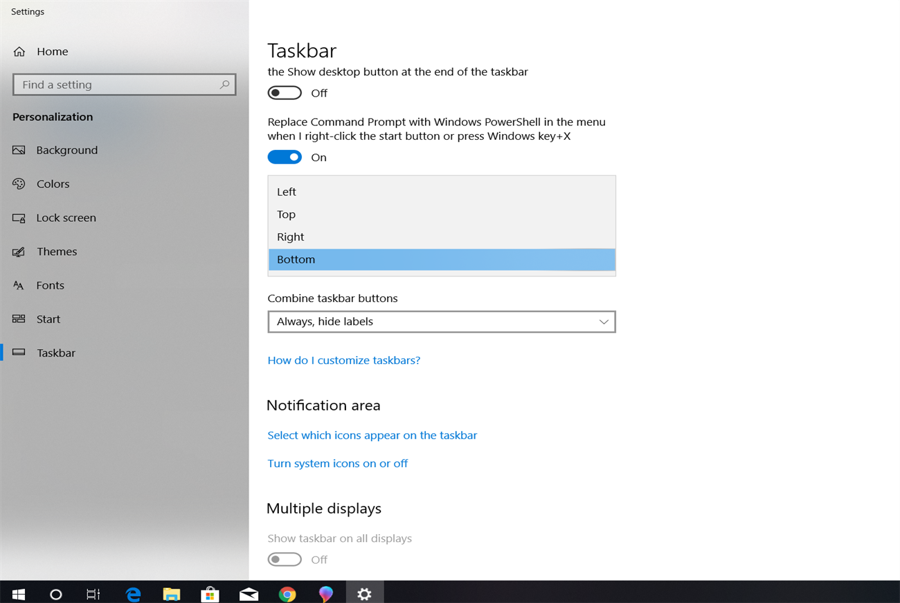The width and height of the screenshot is (900, 603).
Task: Open the Home settings page
Action: click(x=40, y=52)
